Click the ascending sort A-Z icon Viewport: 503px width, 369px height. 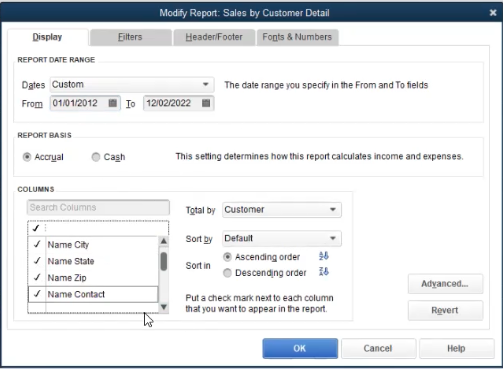point(323,256)
